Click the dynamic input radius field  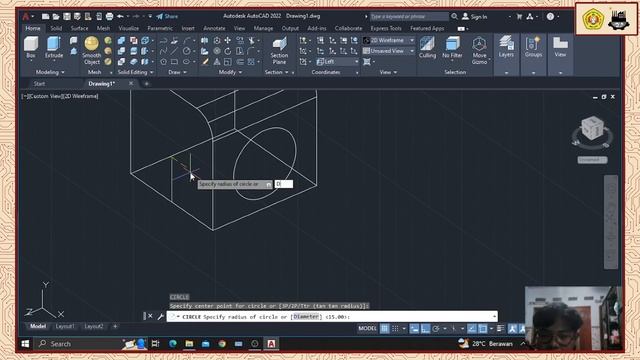(x=284, y=184)
